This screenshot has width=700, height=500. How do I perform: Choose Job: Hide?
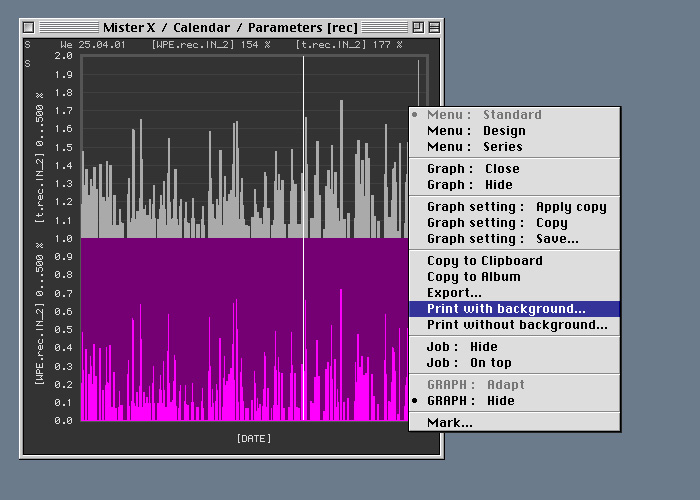514,347
